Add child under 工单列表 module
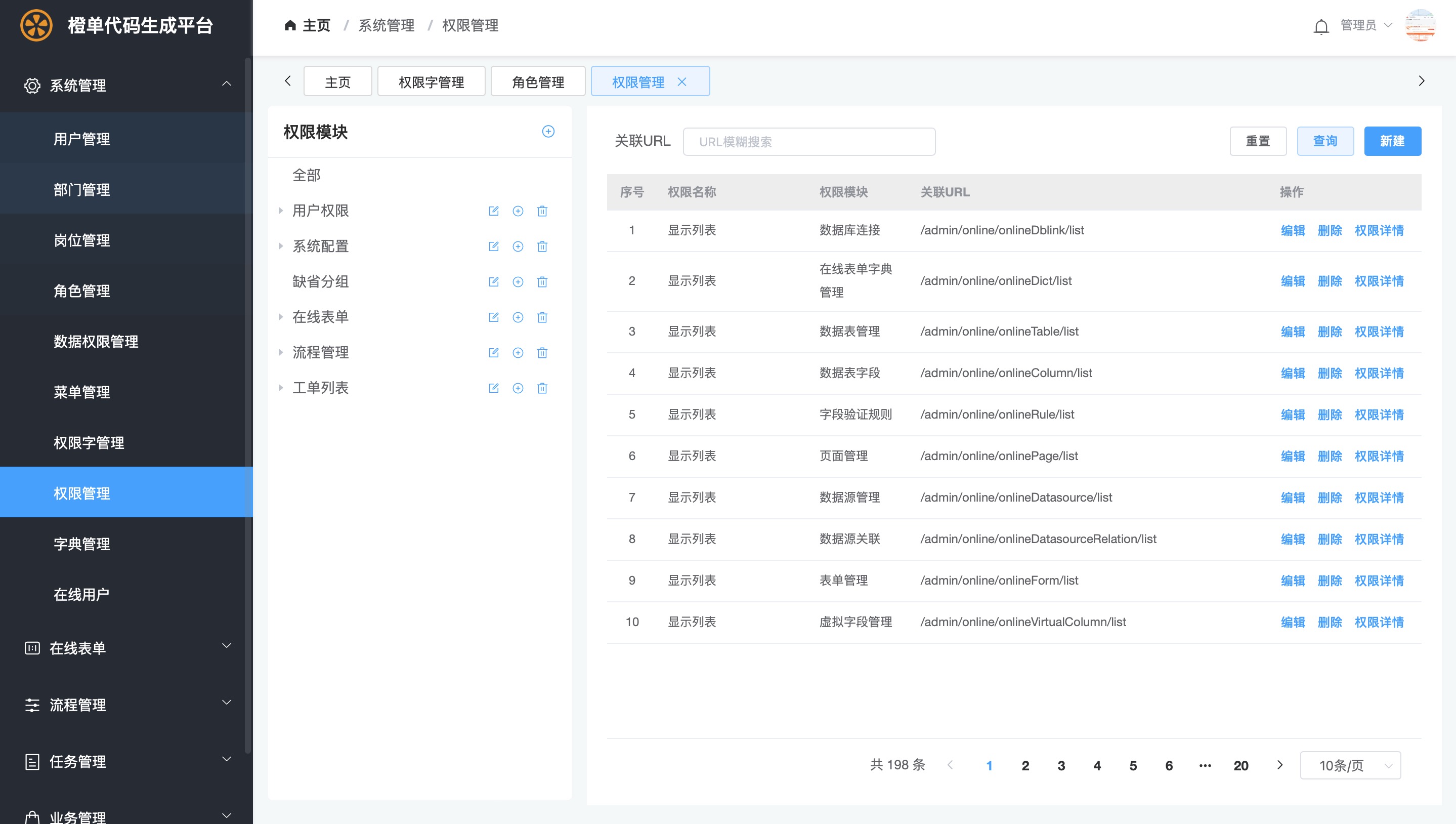Image resolution: width=1456 pixels, height=824 pixels. (518, 388)
